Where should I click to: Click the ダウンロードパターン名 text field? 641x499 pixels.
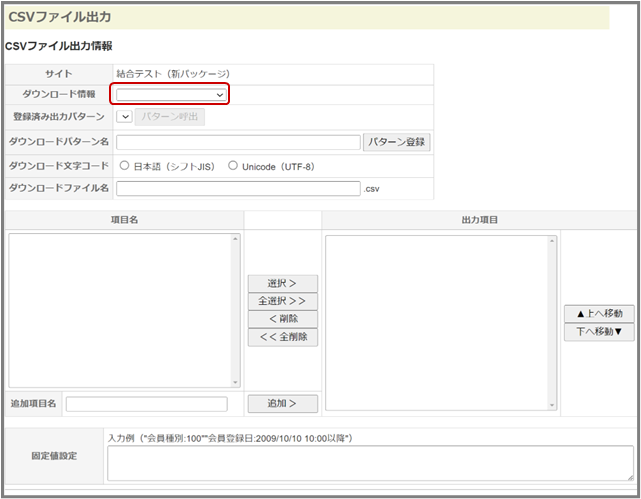point(238,142)
